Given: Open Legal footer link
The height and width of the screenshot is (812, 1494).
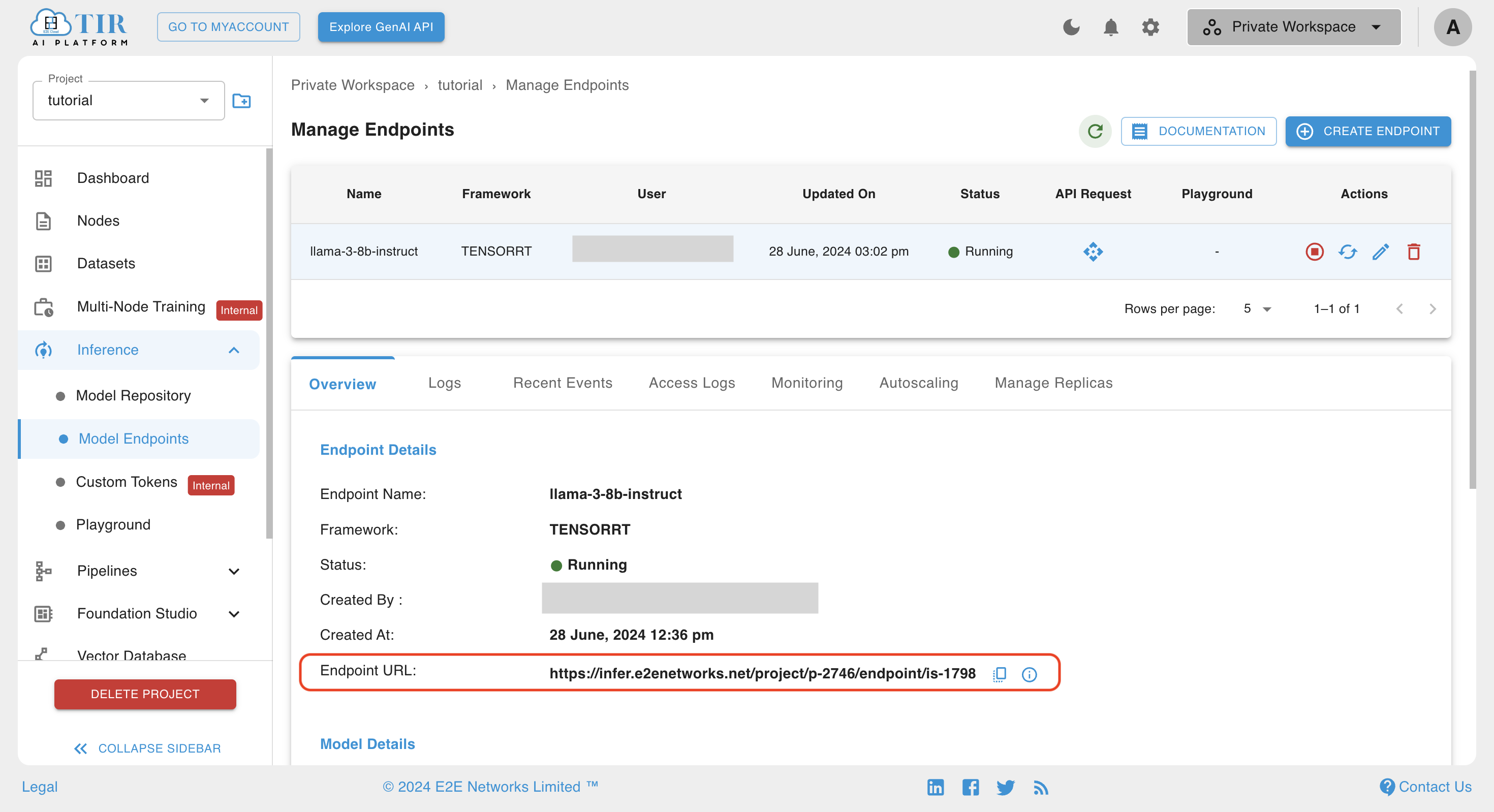Looking at the screenshot, I should [40, 787].
